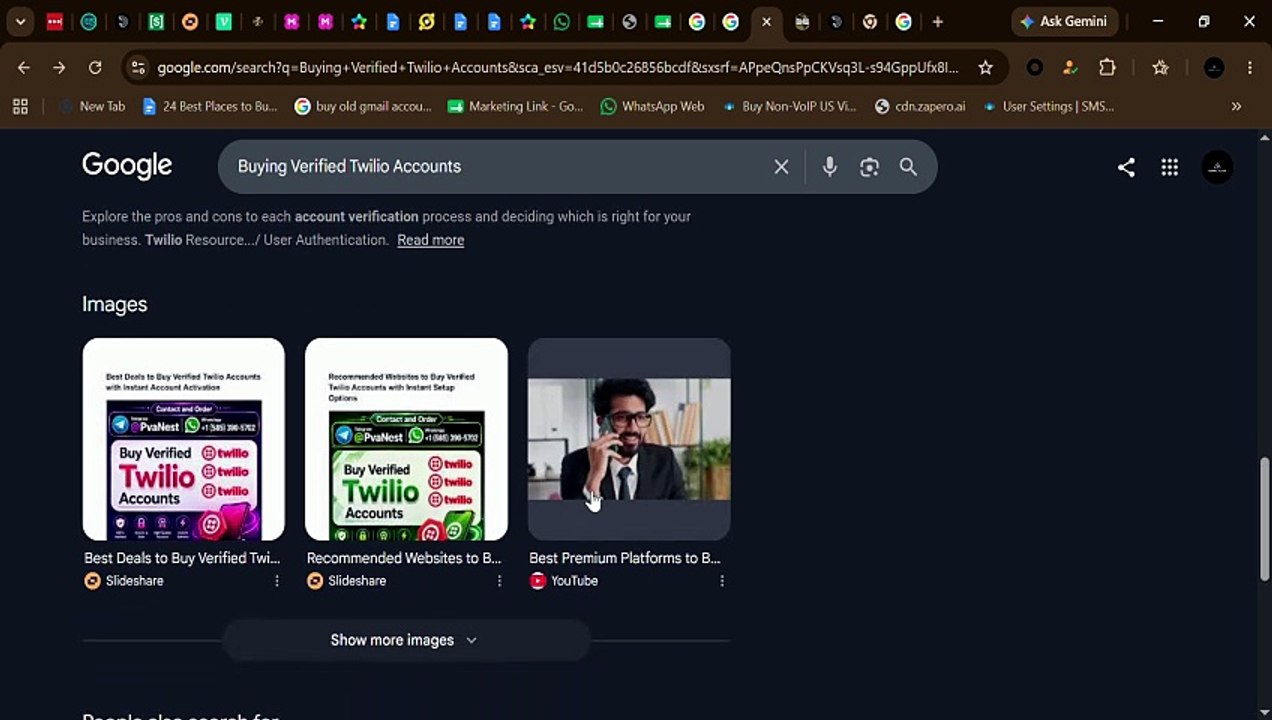Close the current active tab

pyautogui.click(x=766, y=22)
